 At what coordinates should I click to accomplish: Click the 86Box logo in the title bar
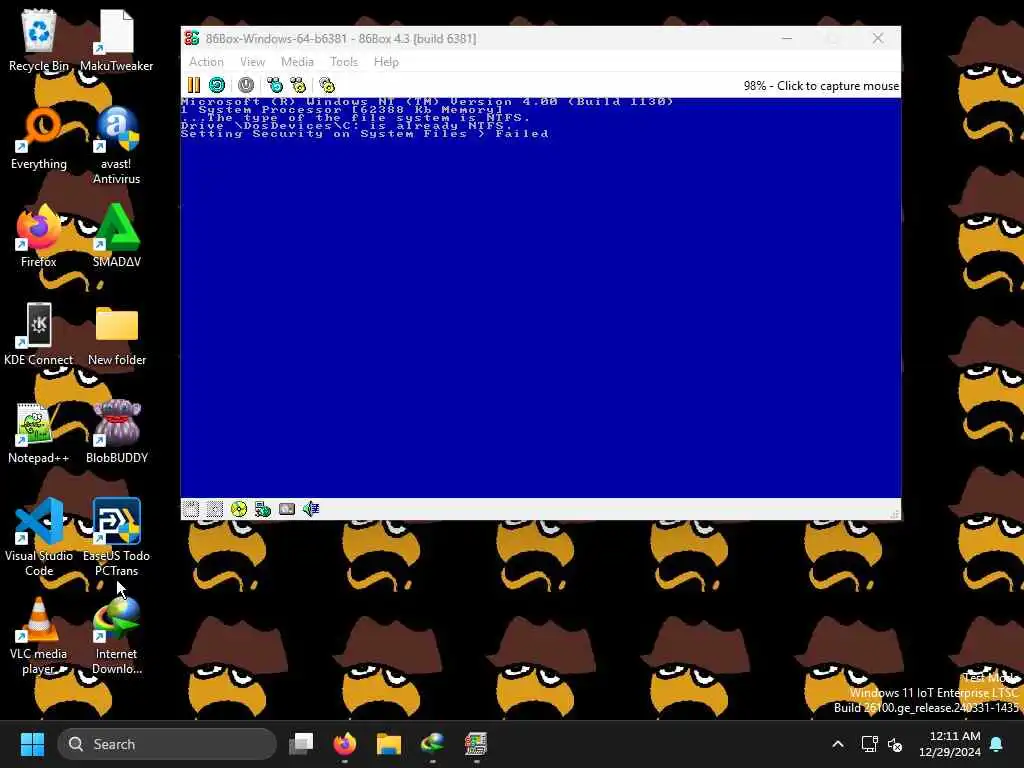pos(191,38)
